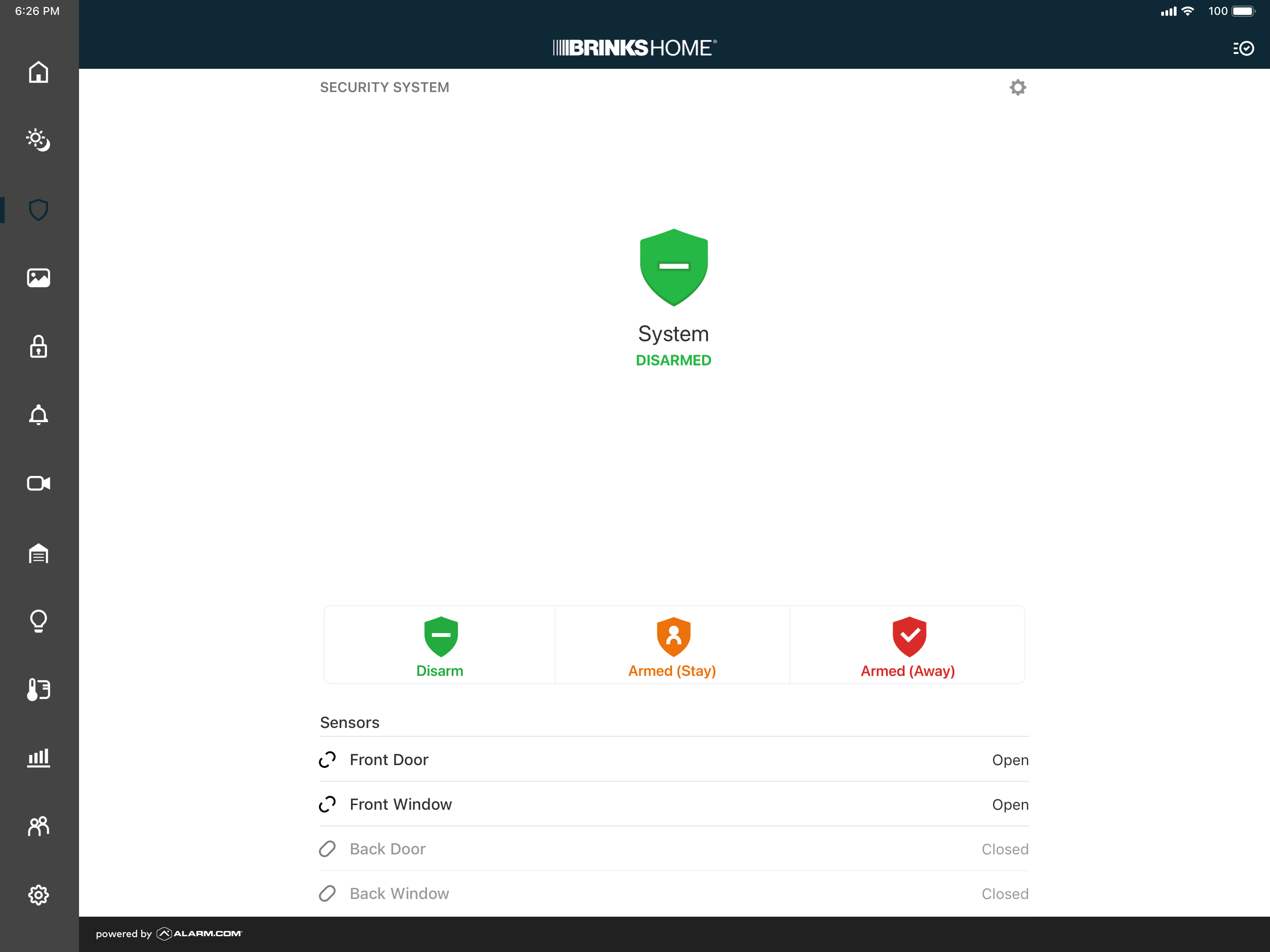The width and height of the screenshot is (1270, 952).
Task: Open Video cameras from the sidebar
Action: pyautogui.click(x=38, y=483)
